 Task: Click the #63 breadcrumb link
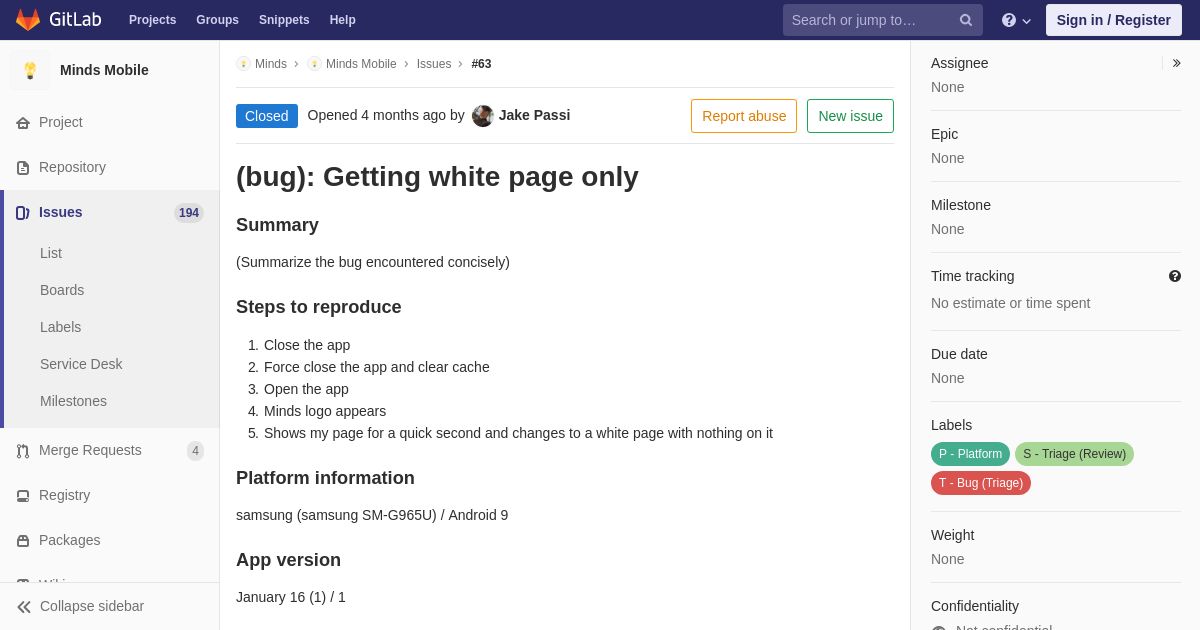pos(481,64)
